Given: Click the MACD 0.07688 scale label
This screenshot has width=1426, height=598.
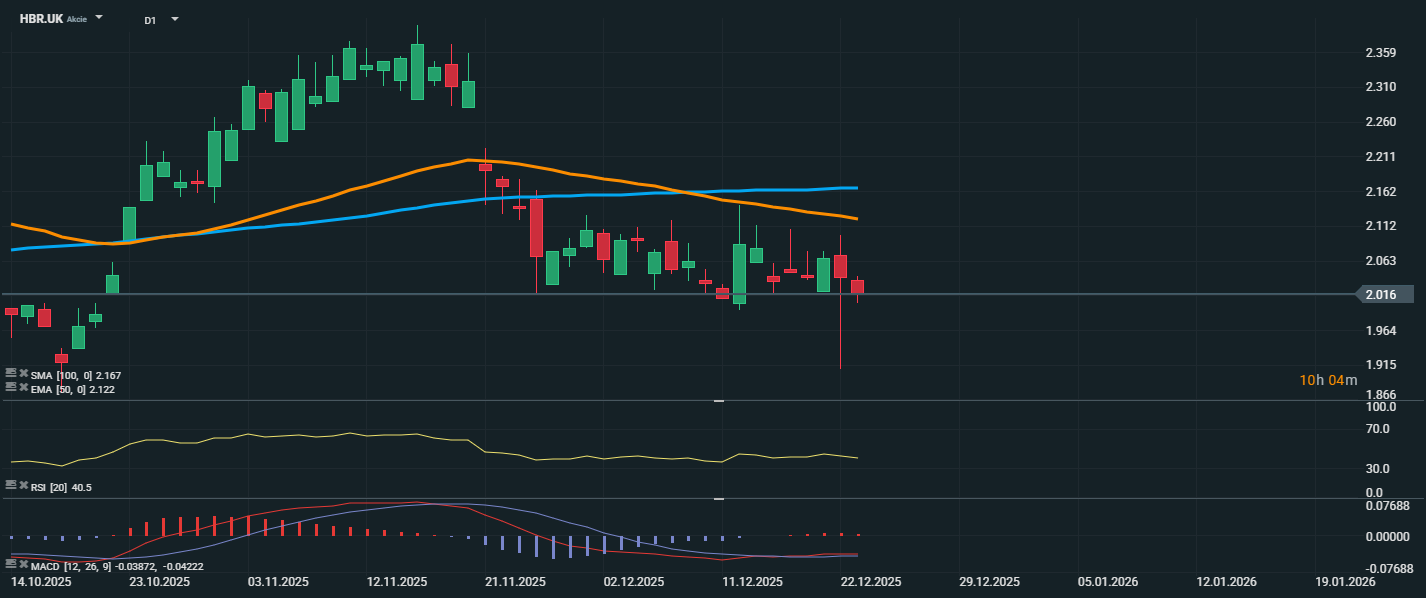Looking at the screenshot, I should click(x=1388, y=506).
